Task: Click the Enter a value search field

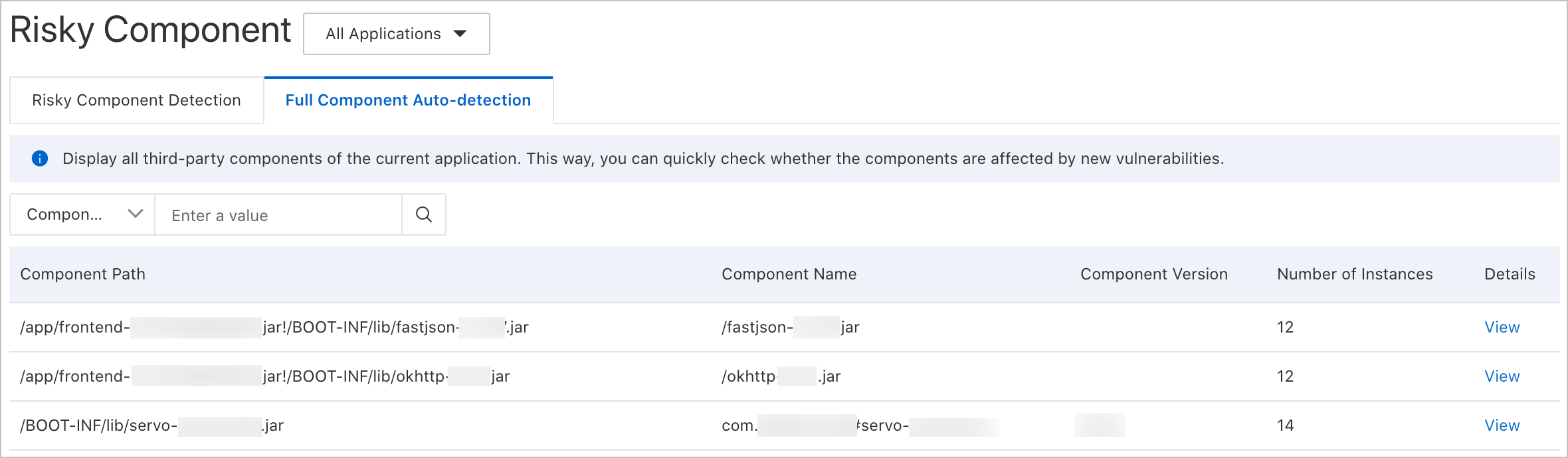Action: pos(278,215)
